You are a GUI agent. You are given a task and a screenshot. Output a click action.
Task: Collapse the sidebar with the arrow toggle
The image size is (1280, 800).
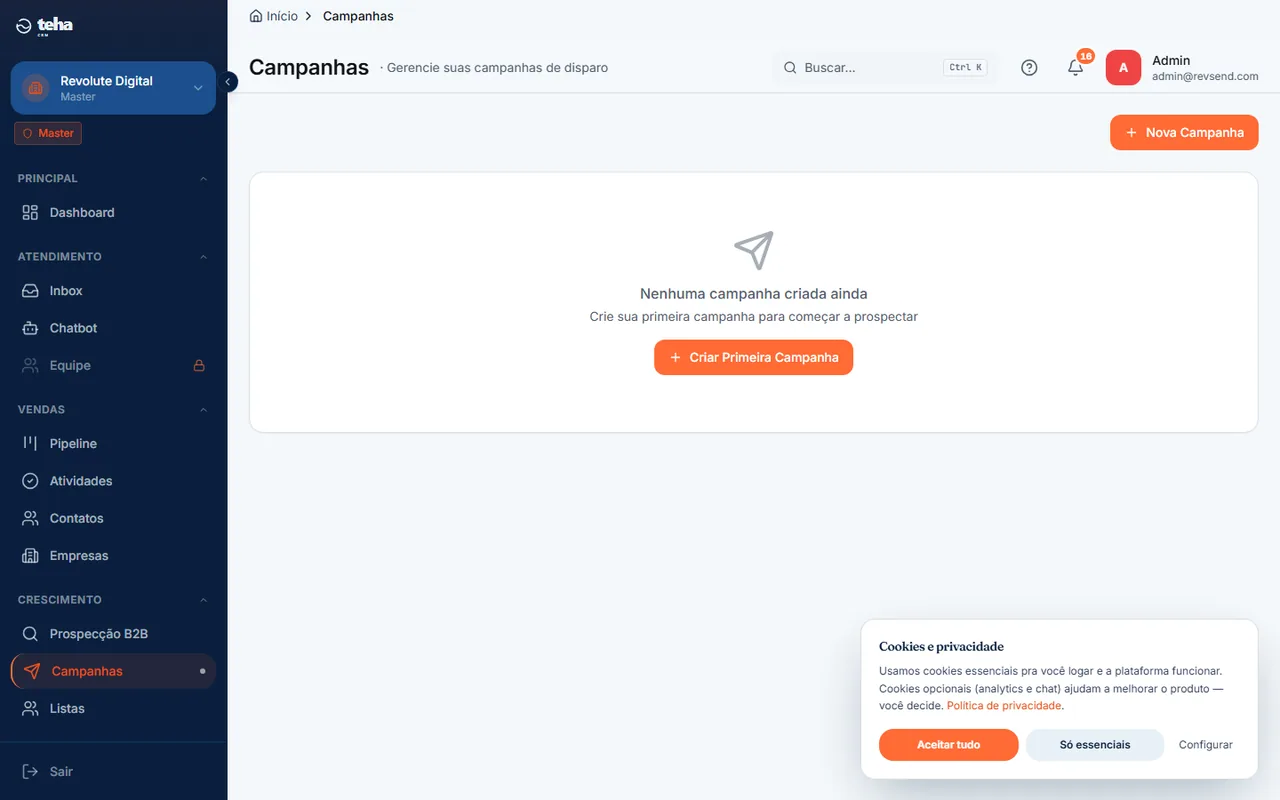point(228,82)
